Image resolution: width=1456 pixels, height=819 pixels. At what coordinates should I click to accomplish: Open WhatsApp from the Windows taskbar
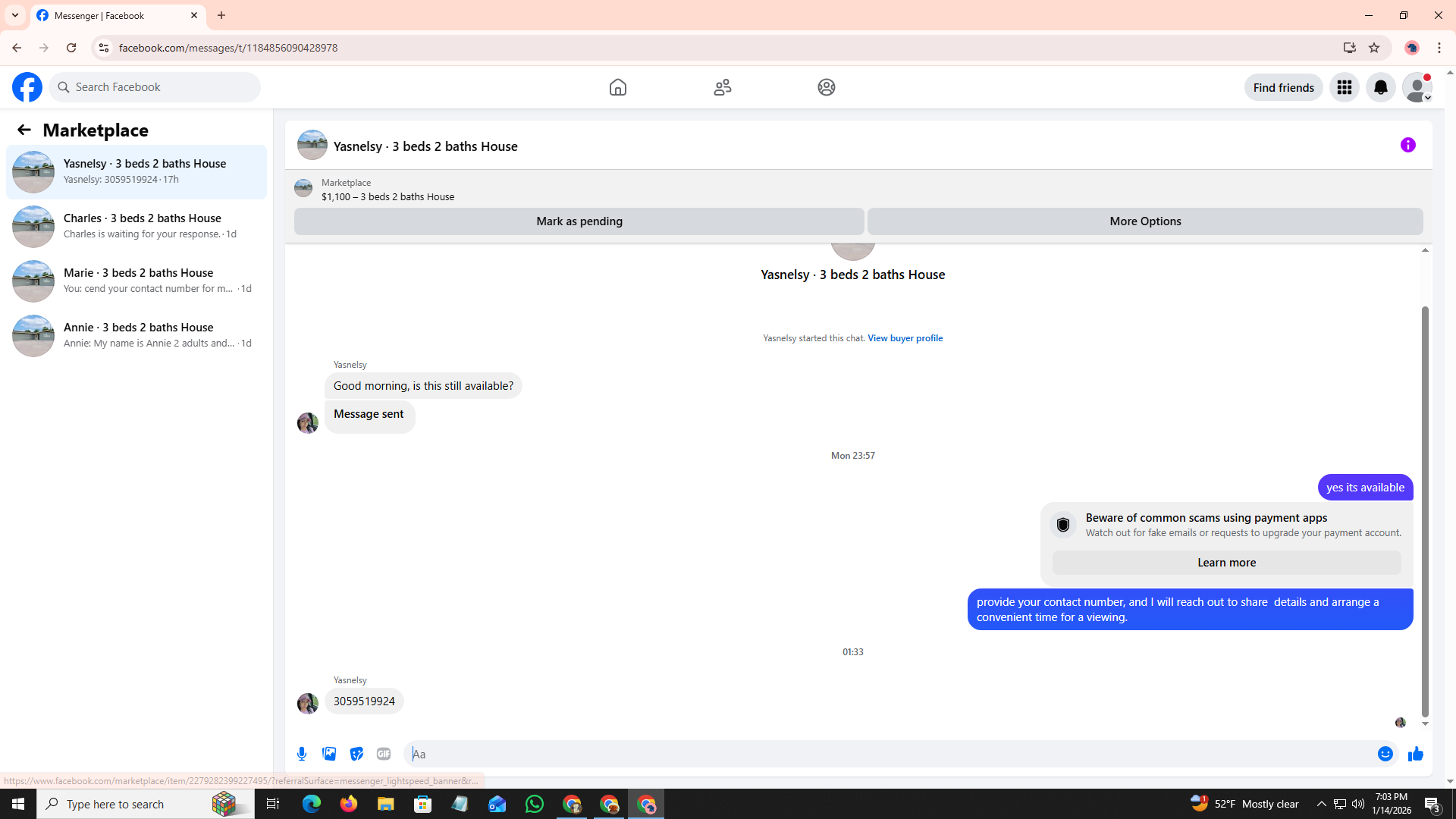point(534,804)
